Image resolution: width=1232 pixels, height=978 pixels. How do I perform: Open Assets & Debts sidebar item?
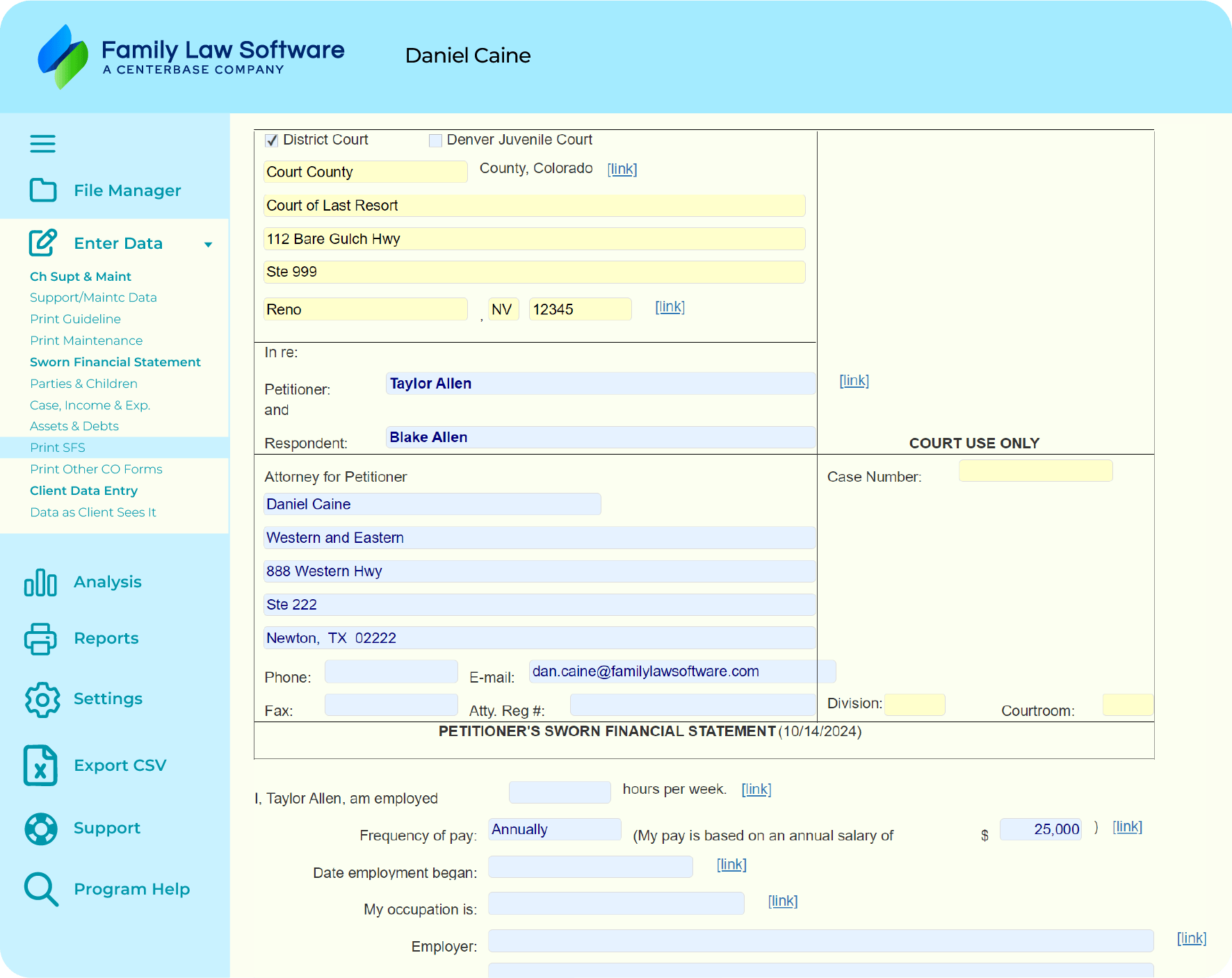pos(74,426)
